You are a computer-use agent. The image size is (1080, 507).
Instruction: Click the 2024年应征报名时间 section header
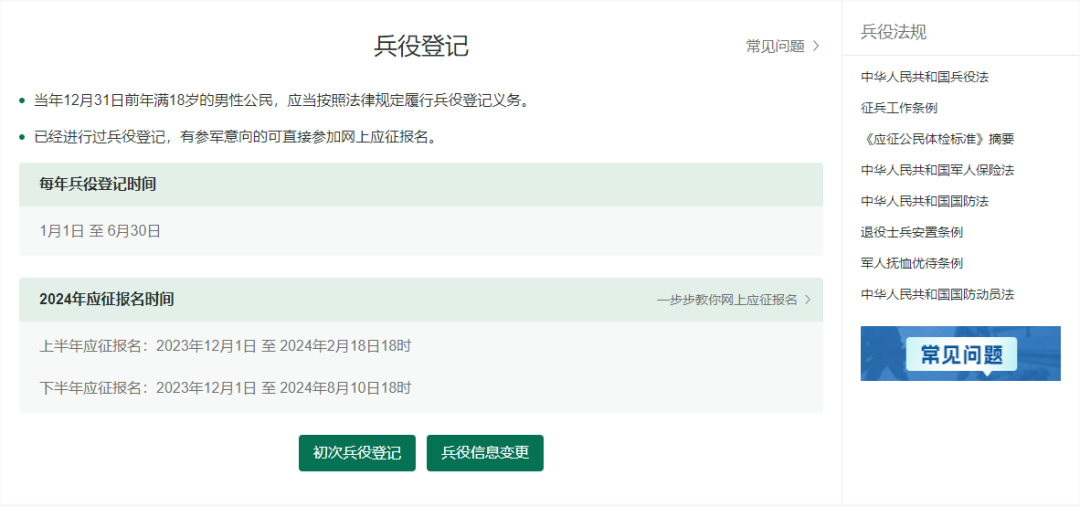[107, 299]
